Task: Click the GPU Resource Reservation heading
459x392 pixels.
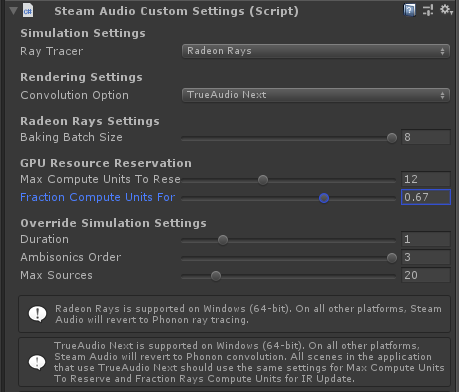Action: [106, 163]
